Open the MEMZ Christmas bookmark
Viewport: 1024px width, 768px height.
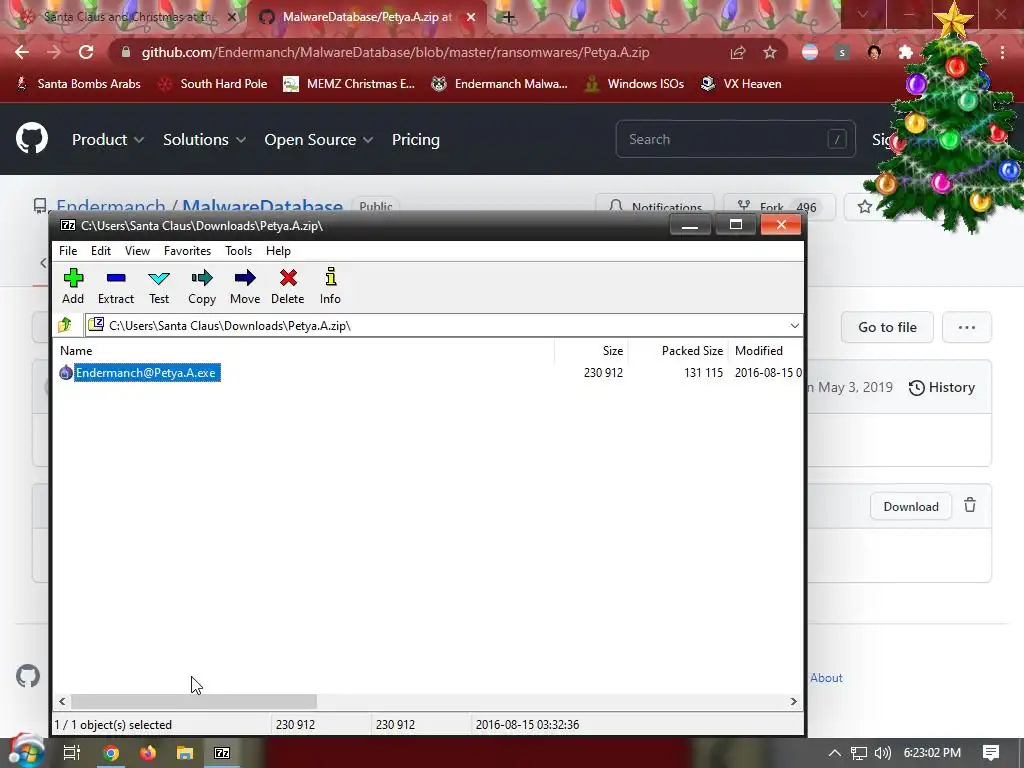click(349, 84)
